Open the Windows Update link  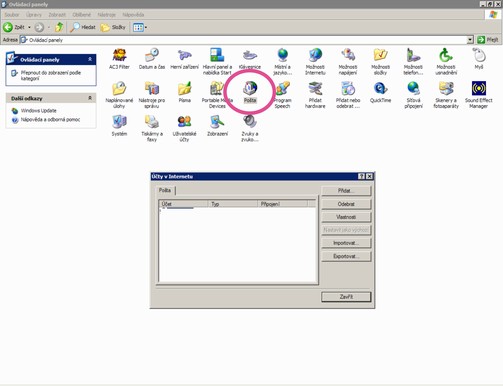point(38,110)
